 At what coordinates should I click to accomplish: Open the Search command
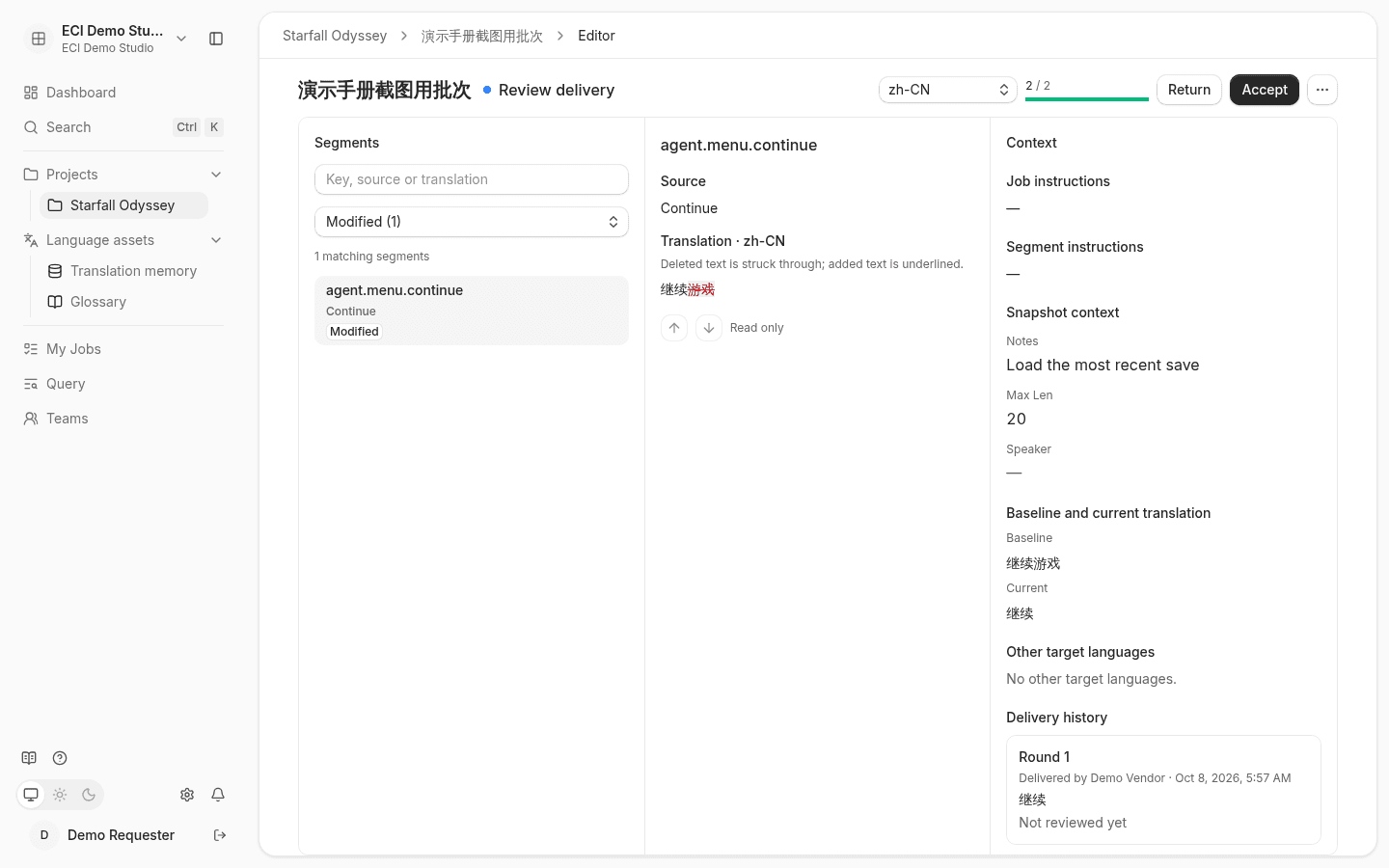point(123,127)
